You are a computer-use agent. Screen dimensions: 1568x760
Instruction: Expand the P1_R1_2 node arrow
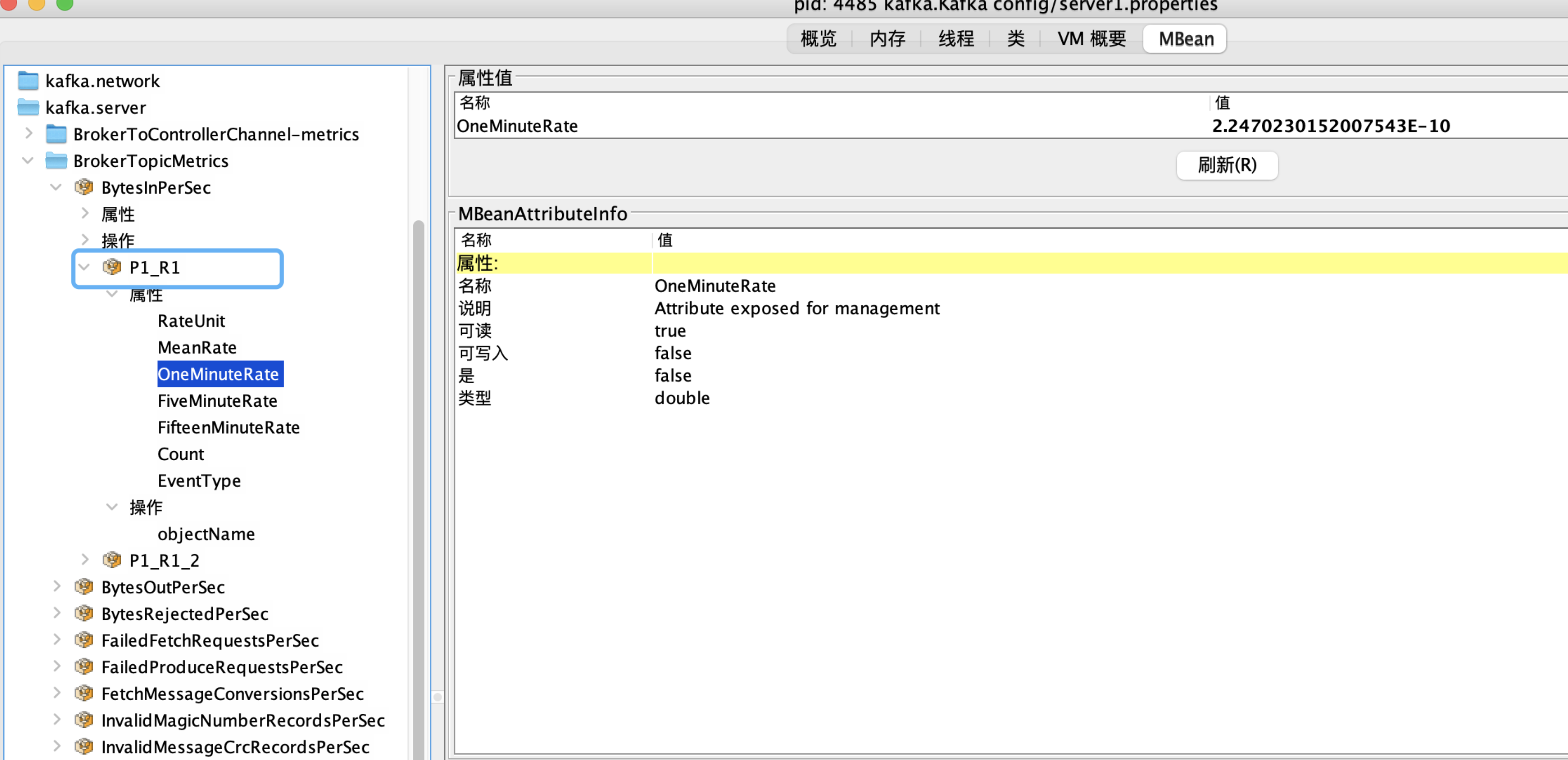(85, 560)
